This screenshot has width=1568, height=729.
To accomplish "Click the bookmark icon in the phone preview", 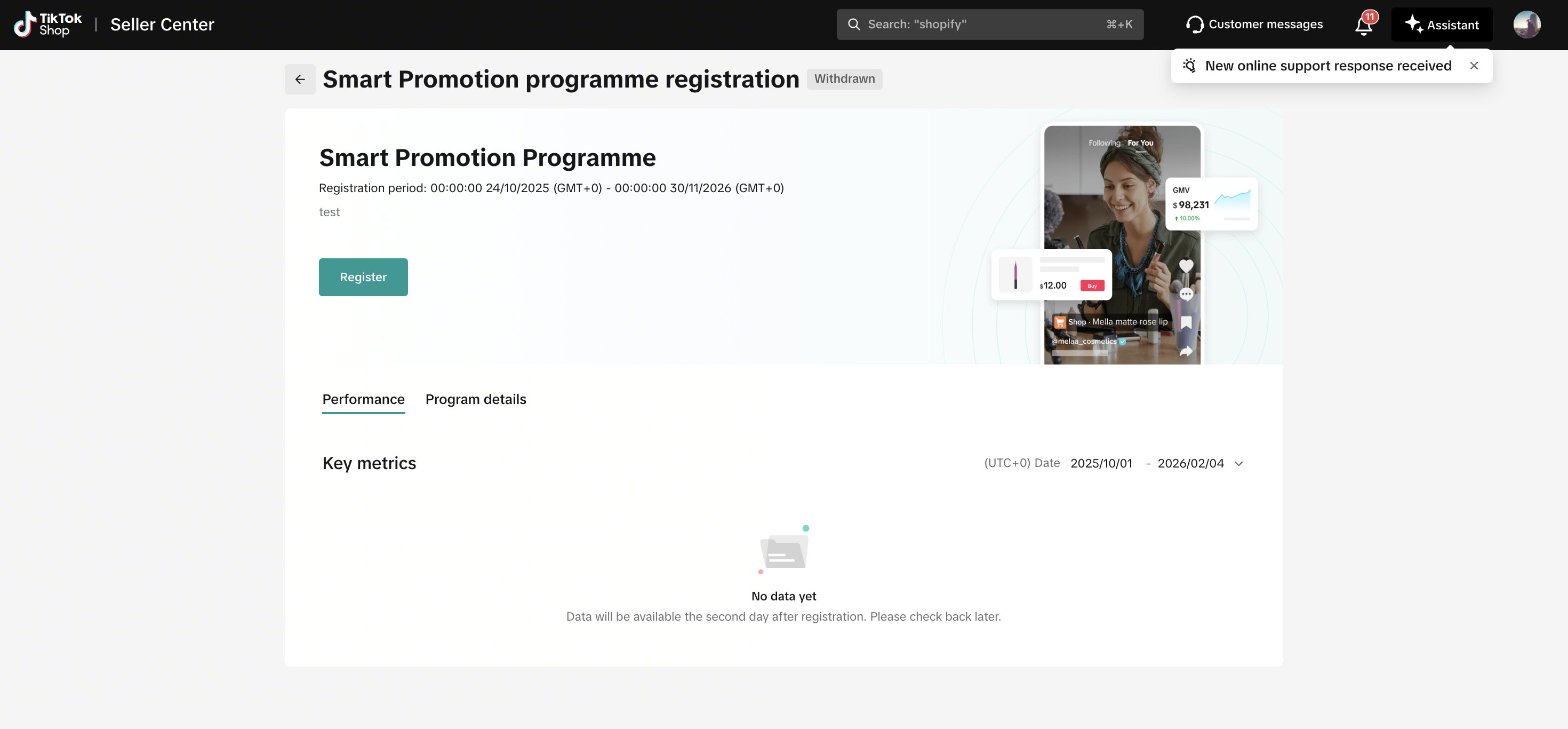I will click(x=1186, y=323).
